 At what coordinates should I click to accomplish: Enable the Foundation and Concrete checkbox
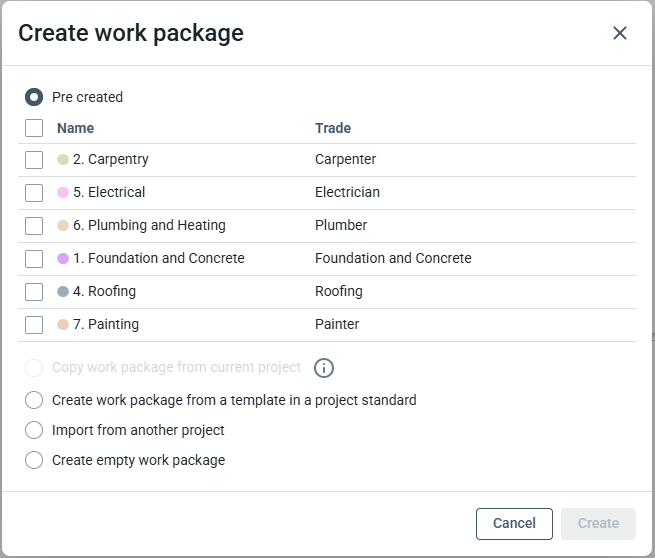point(34,259)
